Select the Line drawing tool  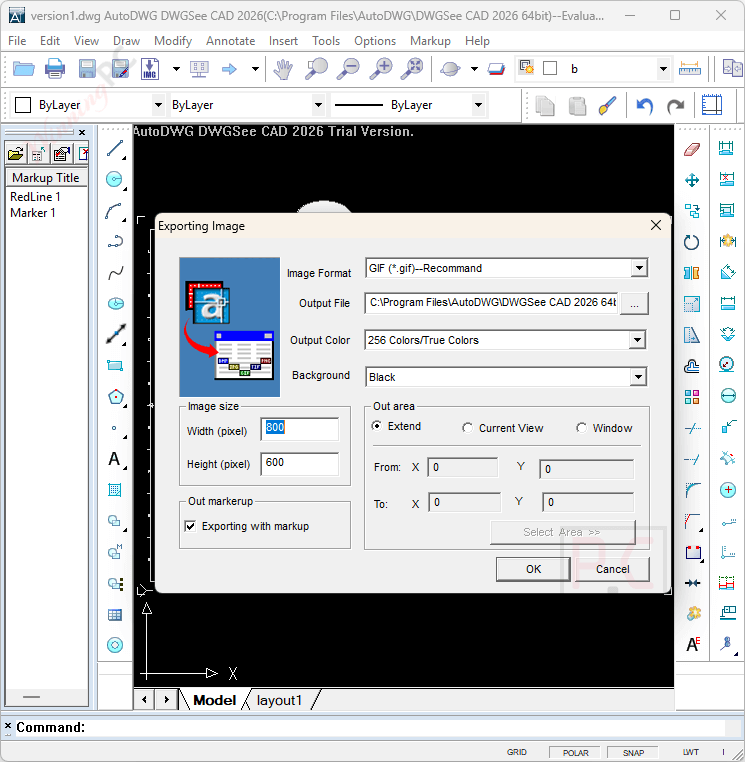tap(115, 149)
